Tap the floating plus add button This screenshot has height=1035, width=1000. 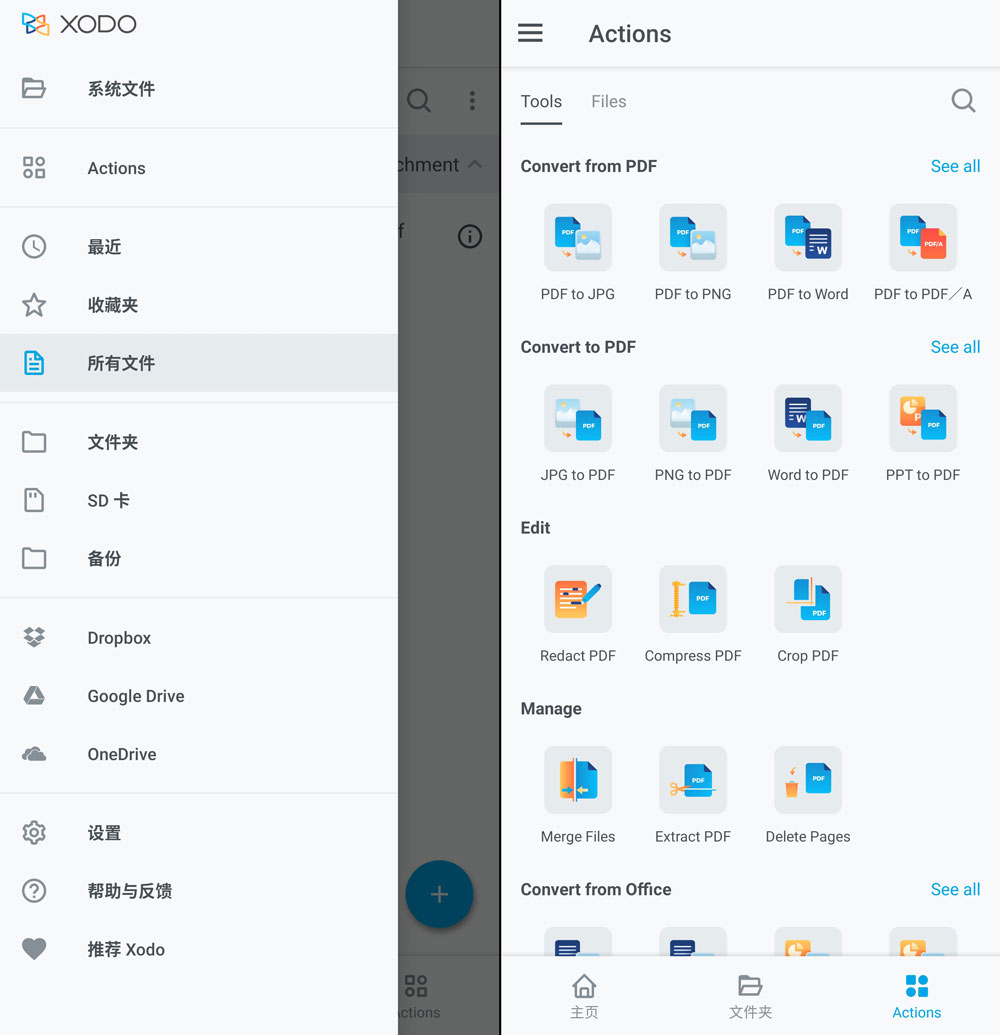(x=439, y=894)
